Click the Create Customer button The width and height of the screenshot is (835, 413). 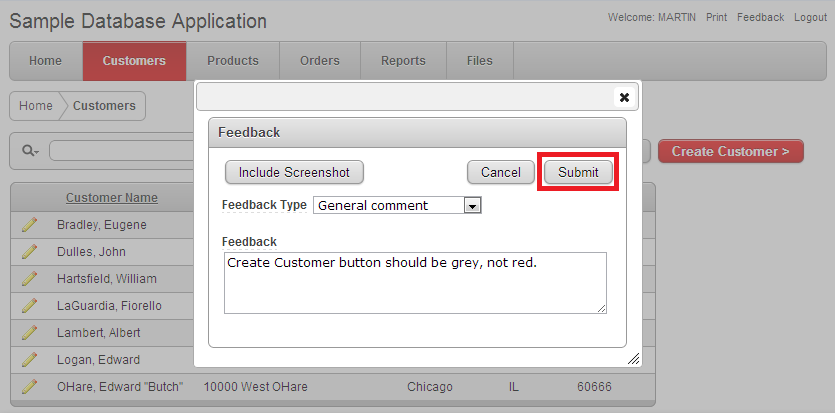coord(730,152)
